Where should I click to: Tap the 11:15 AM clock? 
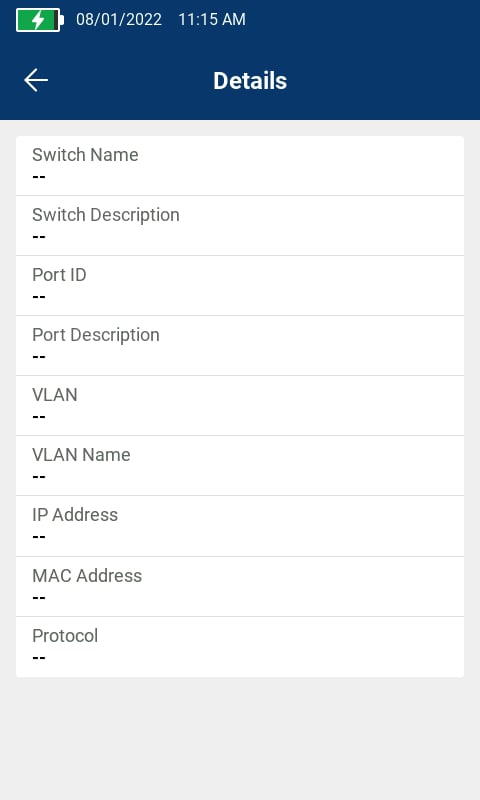[212, 19]
